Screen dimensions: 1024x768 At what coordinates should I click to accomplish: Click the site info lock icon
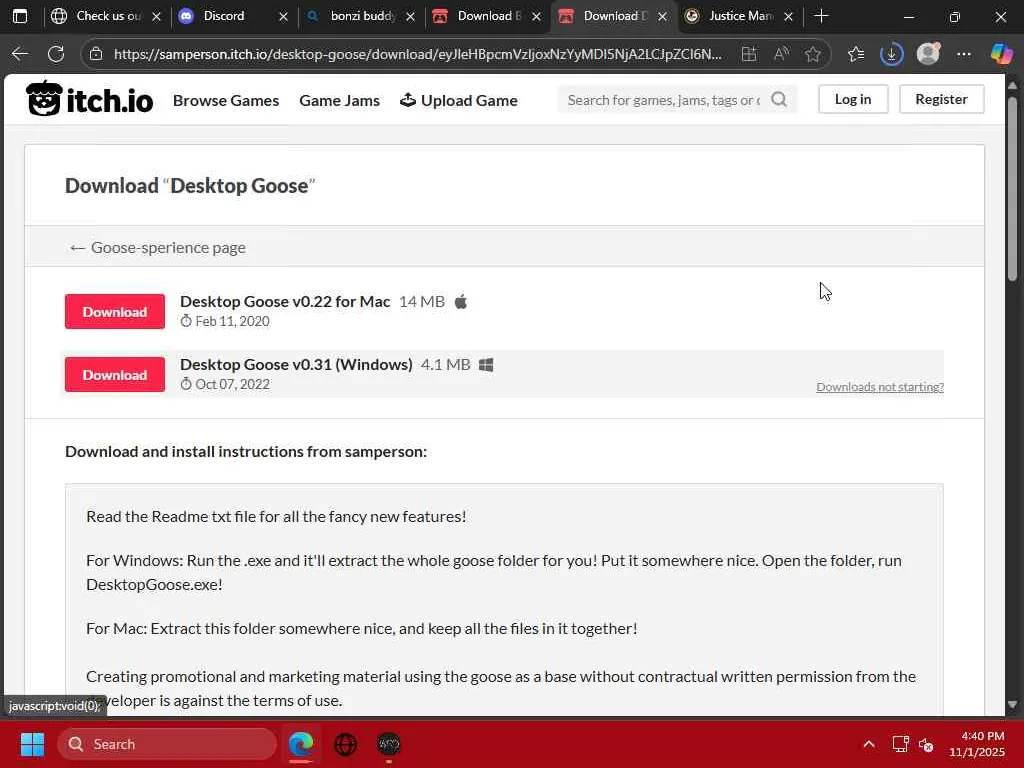[x=96, y=54]
